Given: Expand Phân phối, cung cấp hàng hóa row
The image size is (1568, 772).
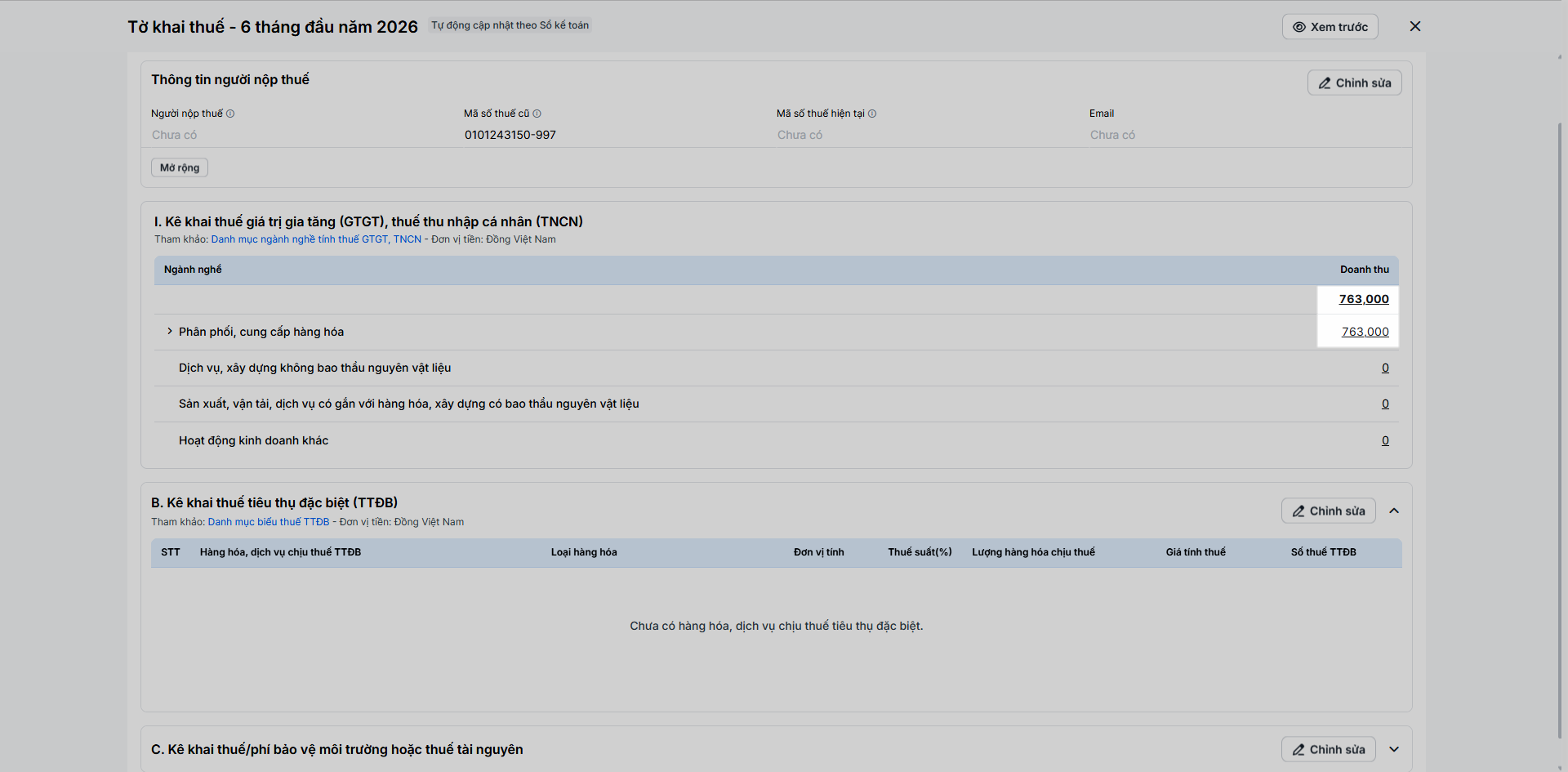Looking at the screenshot, I should click(170, 331).
